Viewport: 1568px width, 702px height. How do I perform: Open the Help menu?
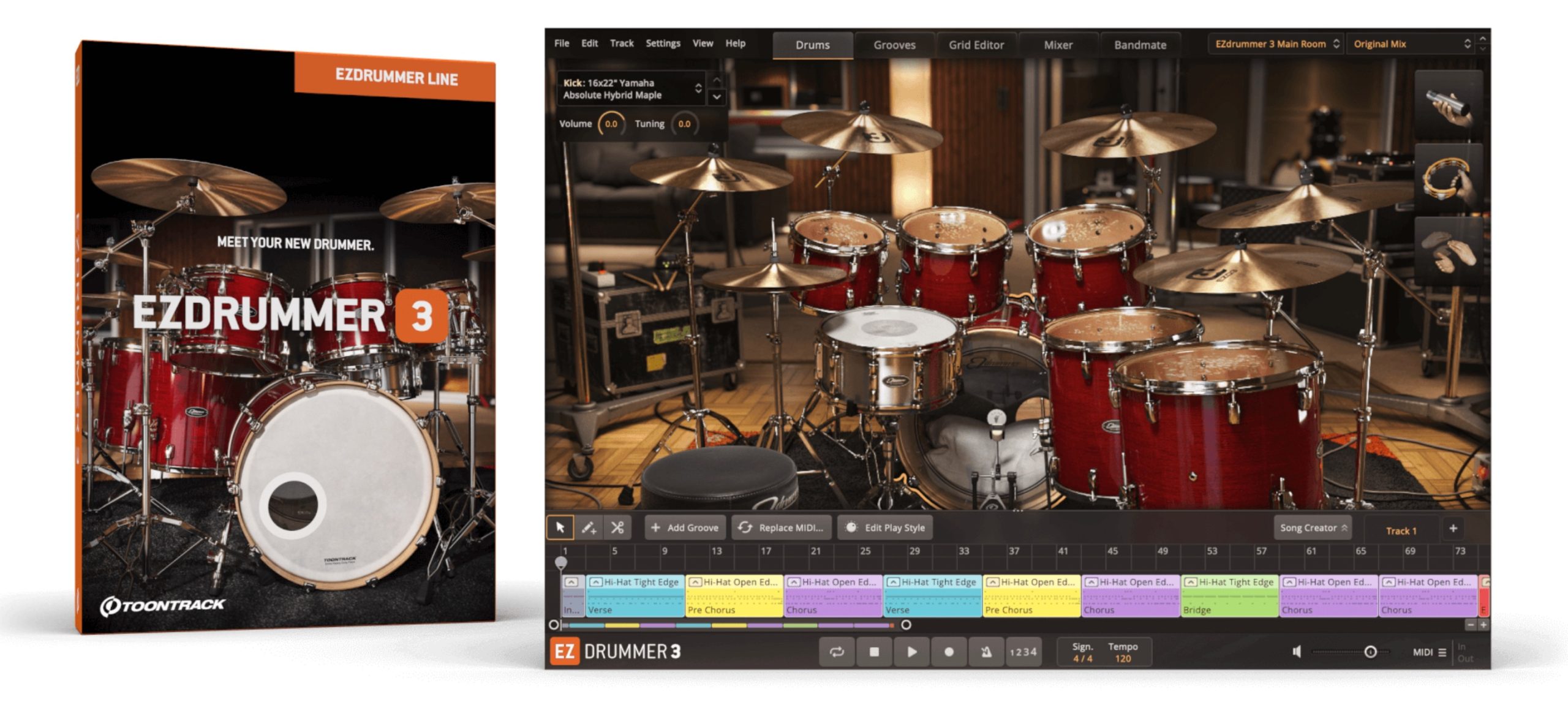click(x=736, y=43)
